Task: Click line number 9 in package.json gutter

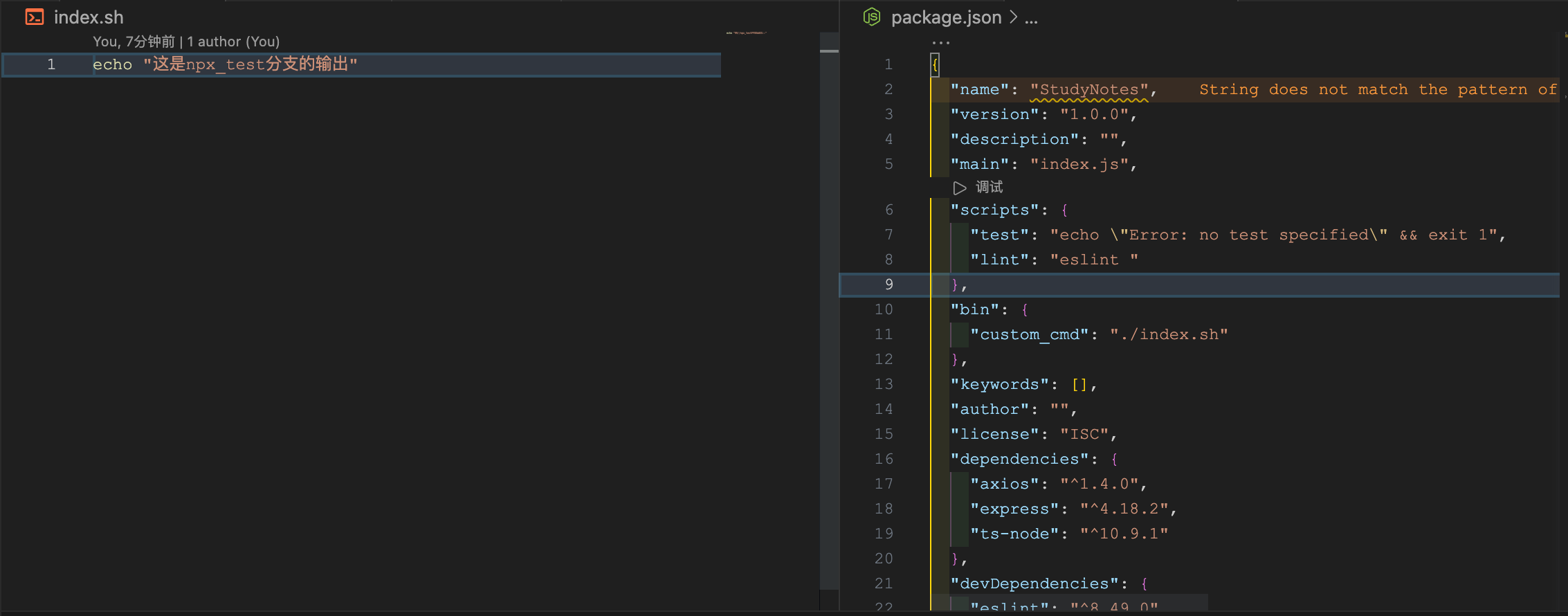Action: click(889, 284)
